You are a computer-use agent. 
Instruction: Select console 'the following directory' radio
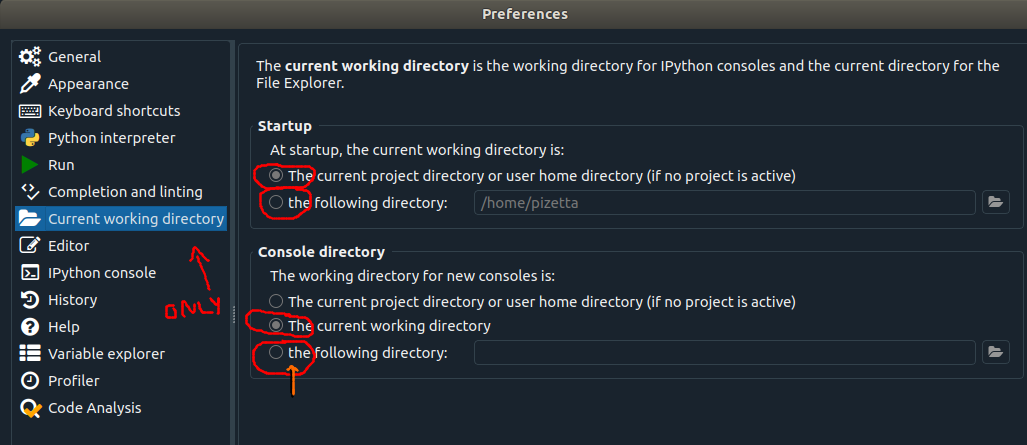click(x=276, y=353)
